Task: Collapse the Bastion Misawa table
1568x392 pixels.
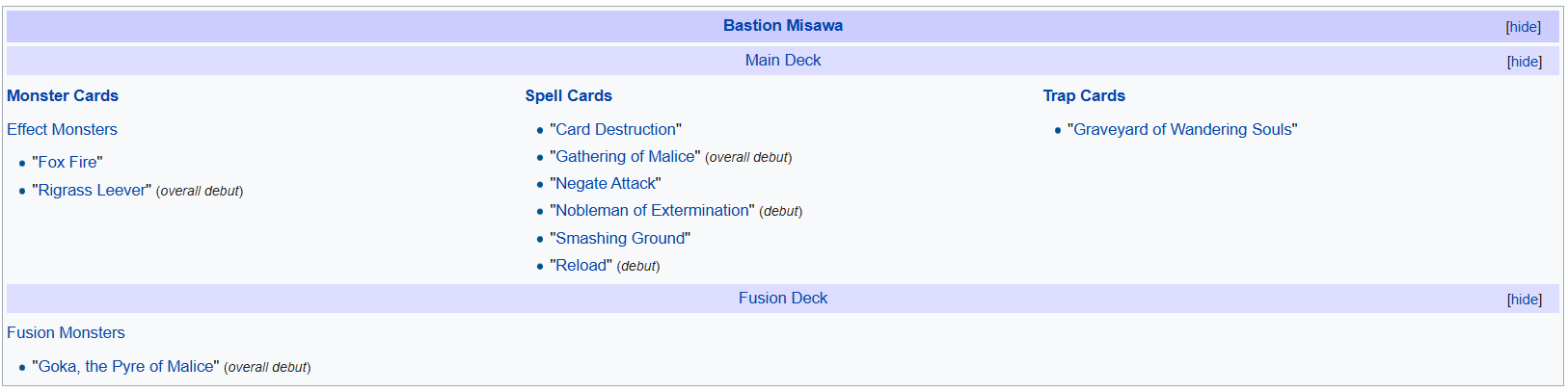Action: [x=1523, y=27]
